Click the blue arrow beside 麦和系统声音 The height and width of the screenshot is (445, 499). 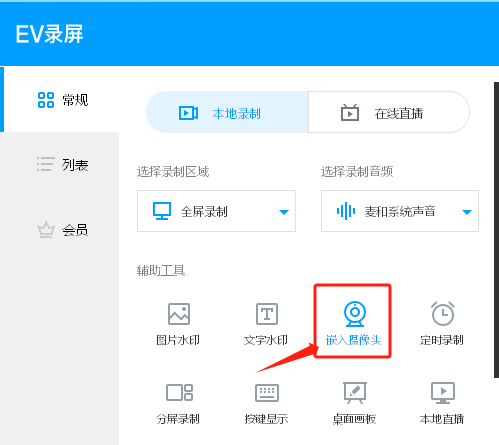(467, 212)
